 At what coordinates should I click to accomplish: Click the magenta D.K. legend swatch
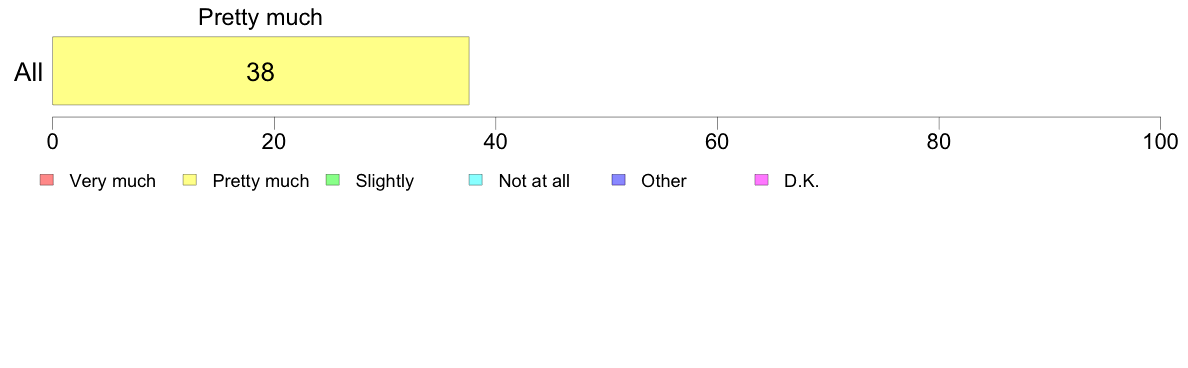click(761, 180)
